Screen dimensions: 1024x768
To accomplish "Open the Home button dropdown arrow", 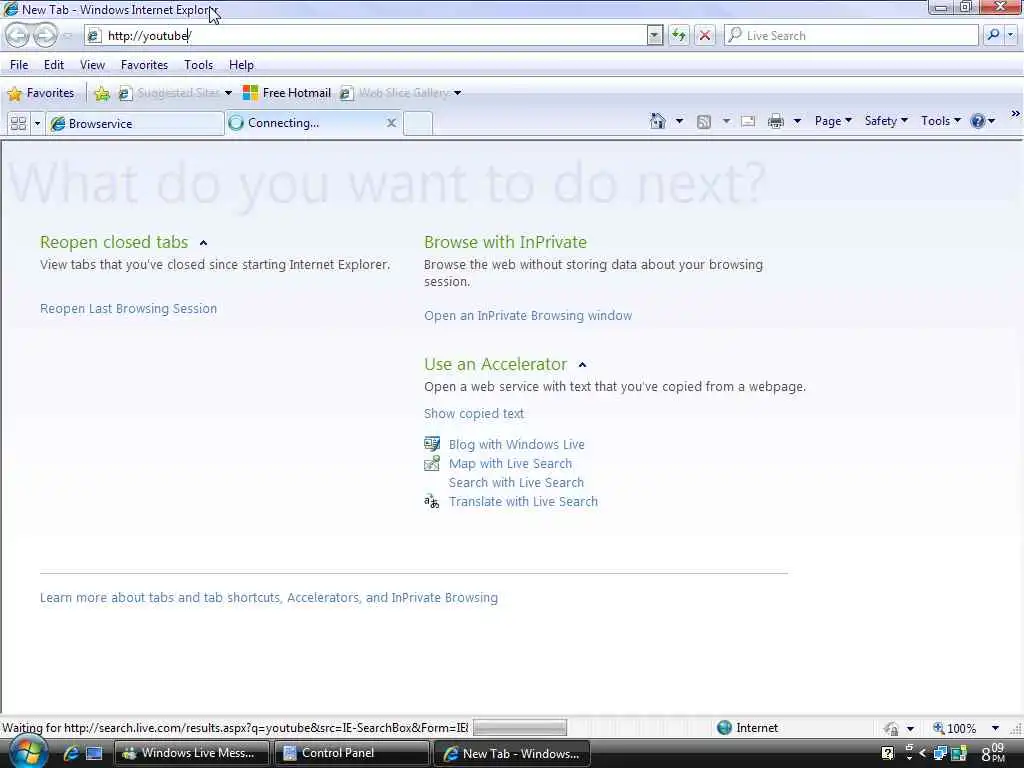I will [679, 121].
